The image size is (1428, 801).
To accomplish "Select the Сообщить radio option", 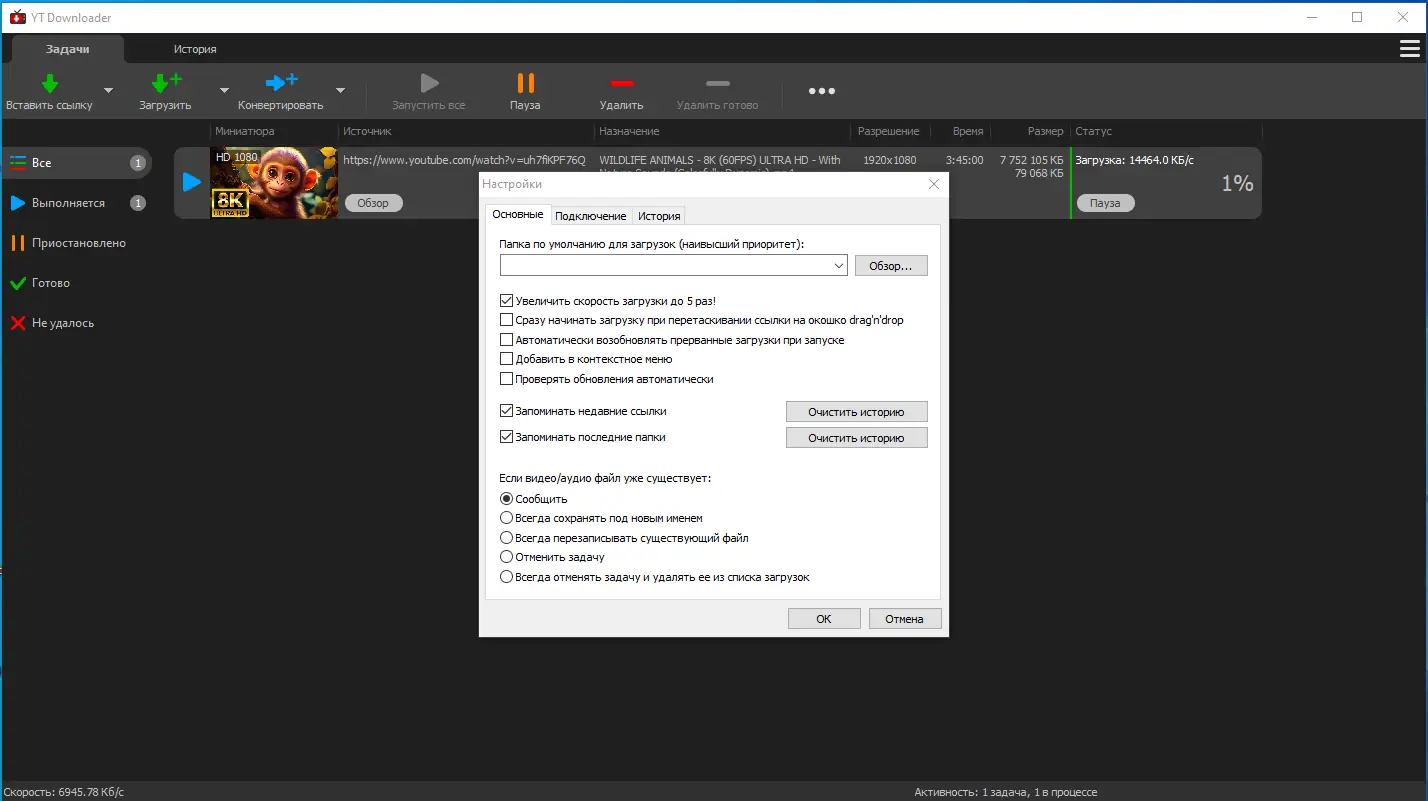I will pyautogui.click(x=506, y=499).
